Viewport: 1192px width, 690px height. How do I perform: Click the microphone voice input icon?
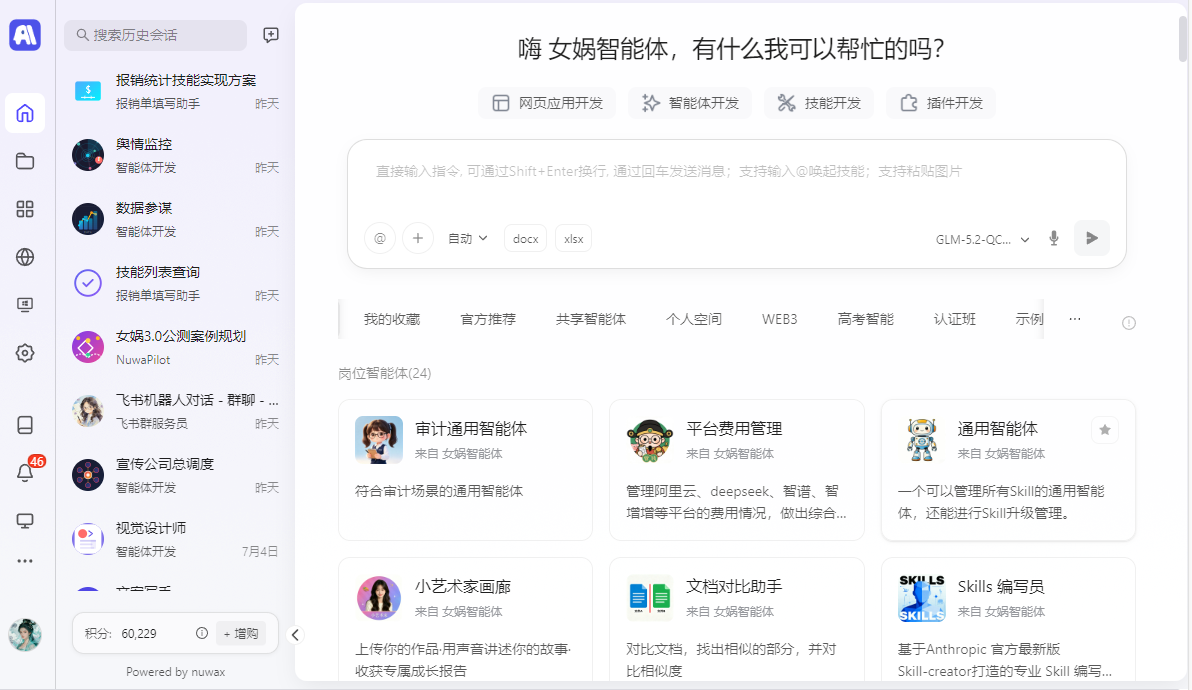pyautogui.click(x=1054, y=239)
